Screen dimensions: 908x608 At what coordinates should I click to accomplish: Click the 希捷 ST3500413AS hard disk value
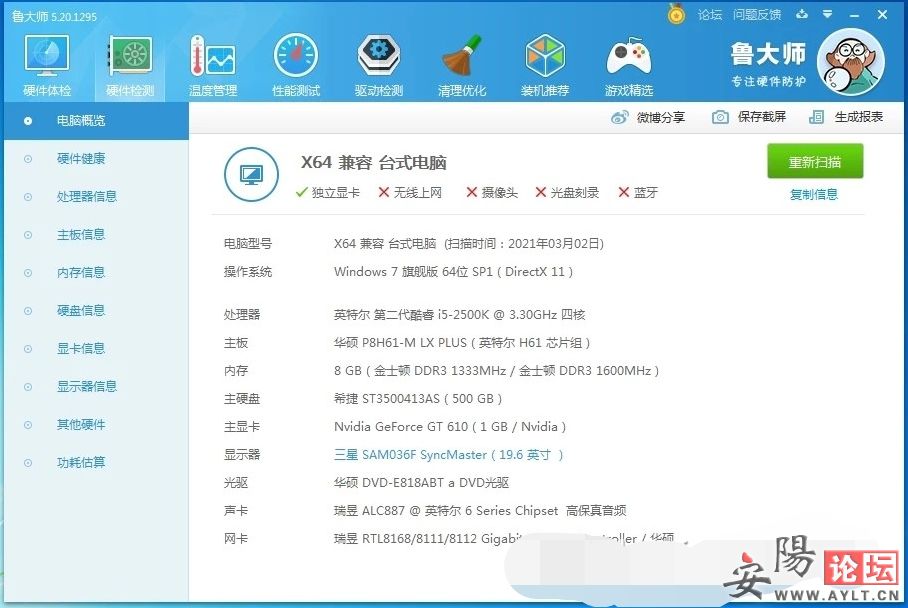coord(418,399)
